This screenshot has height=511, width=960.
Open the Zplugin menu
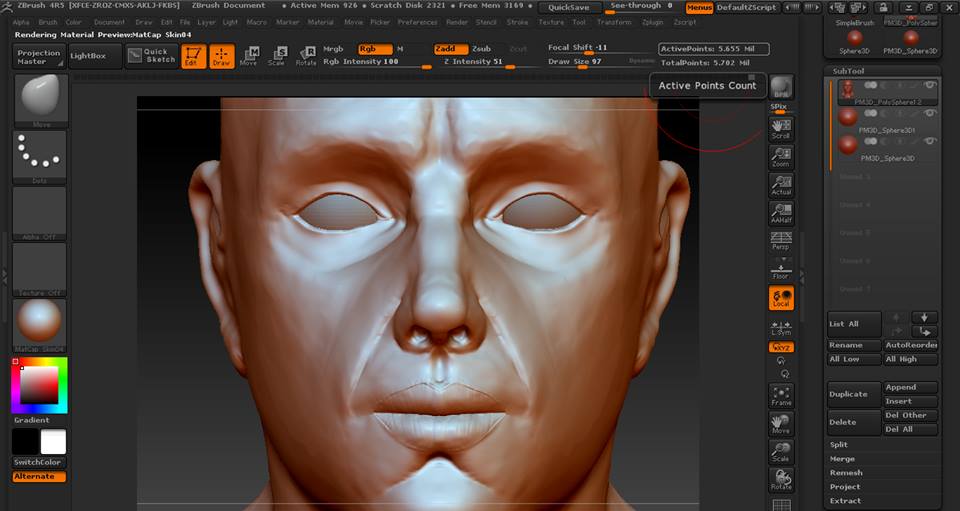pos(652,21)
